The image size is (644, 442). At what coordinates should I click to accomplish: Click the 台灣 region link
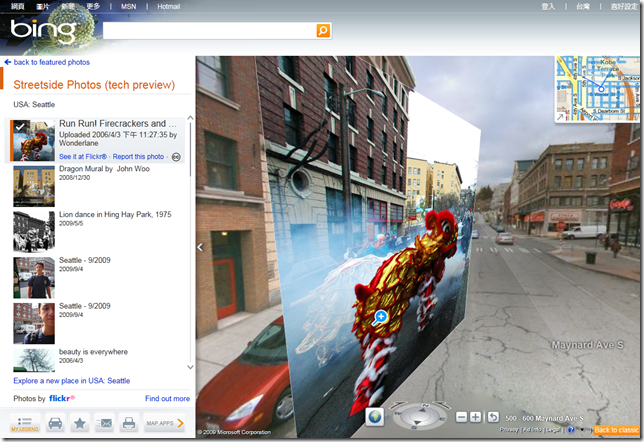pyautogui.click(x=583, y=7)
